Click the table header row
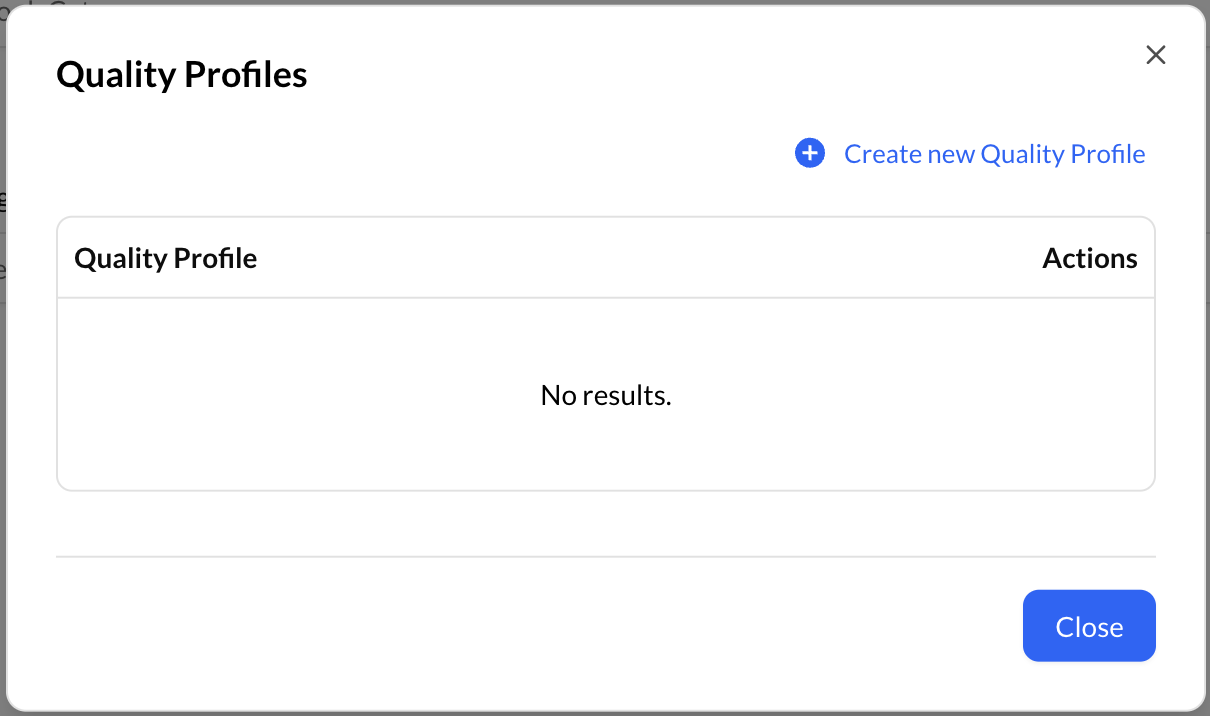This screenshot has width=1210, height=716. point(606,257)
